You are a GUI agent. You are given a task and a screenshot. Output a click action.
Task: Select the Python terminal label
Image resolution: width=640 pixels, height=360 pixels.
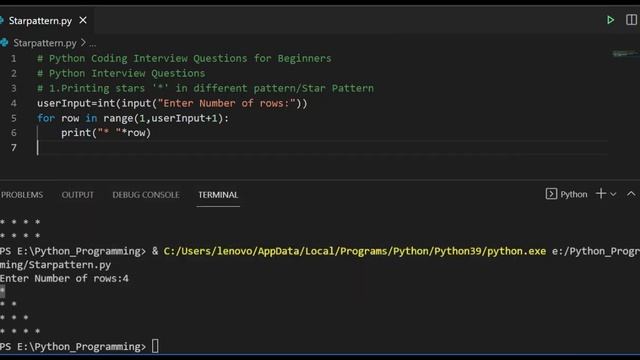click(x=573, y=194)
